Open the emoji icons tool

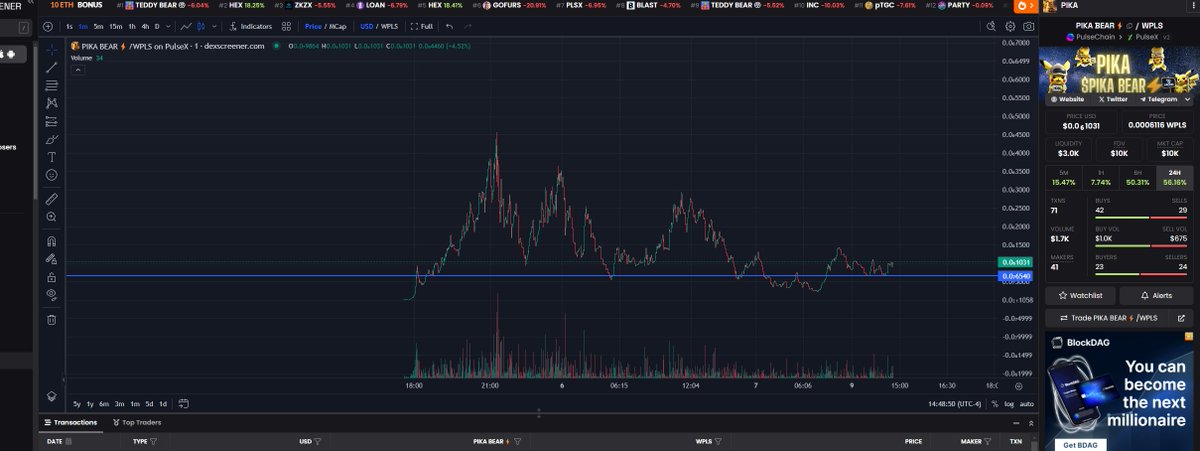click(52, 175)
